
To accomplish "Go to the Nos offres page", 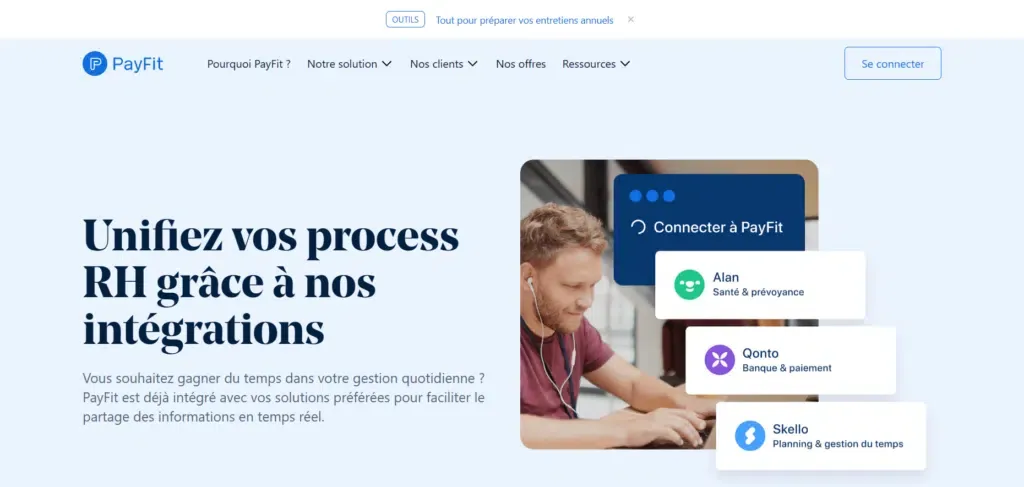I will 520,64.
